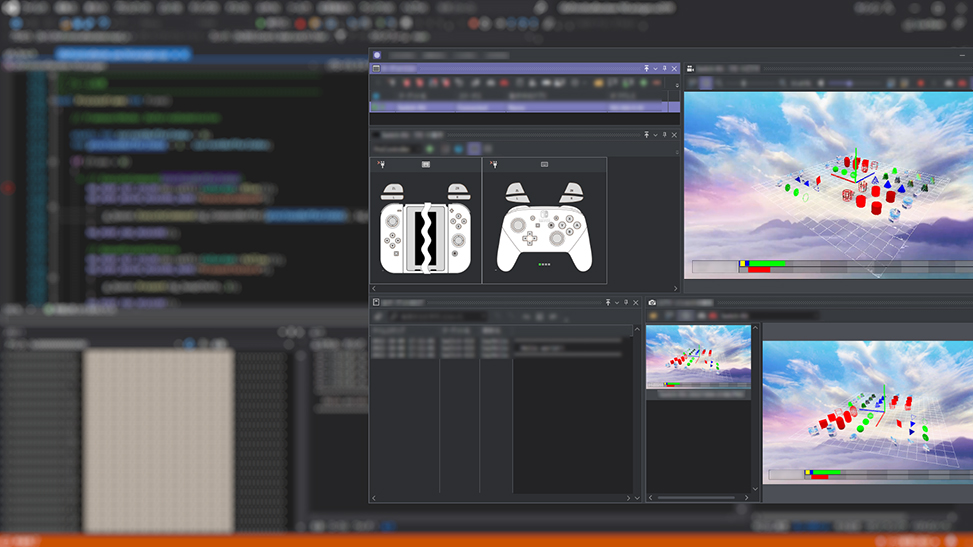Open the window options chevron of controller panel
Viewport: 973px width, 547px height.
pos(655,134)
